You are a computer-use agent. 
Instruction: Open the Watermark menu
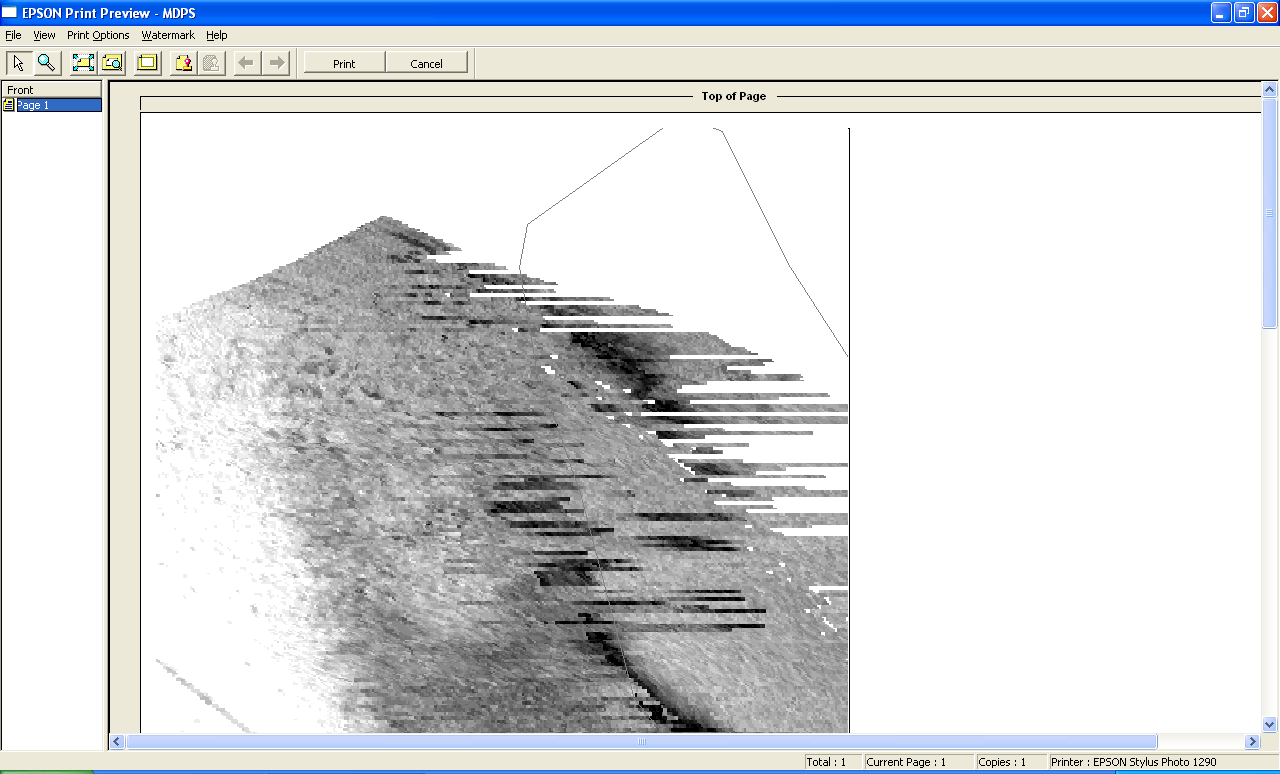coord(168,35)
